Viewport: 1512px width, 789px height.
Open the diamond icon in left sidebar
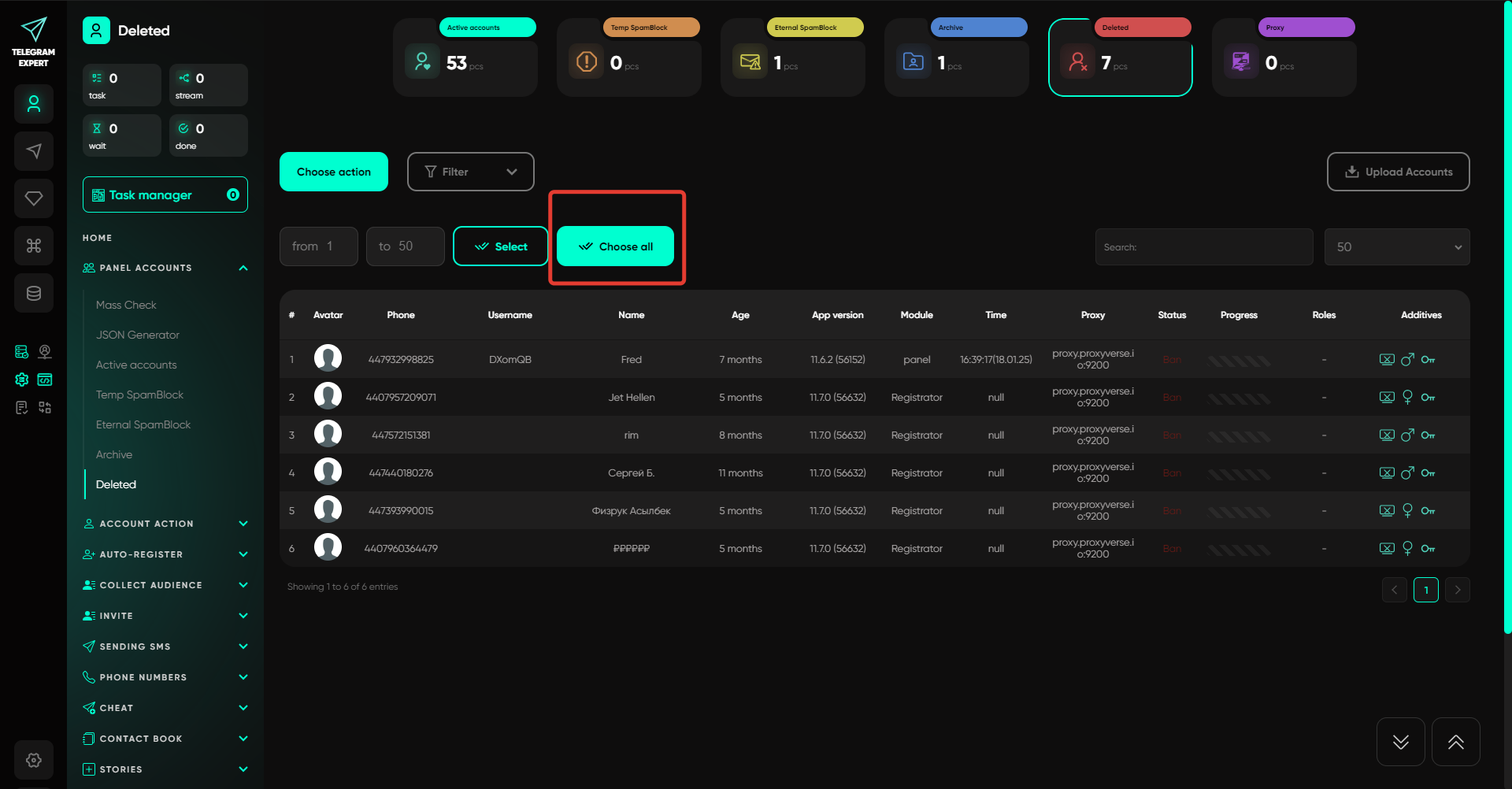click(34, 198)
